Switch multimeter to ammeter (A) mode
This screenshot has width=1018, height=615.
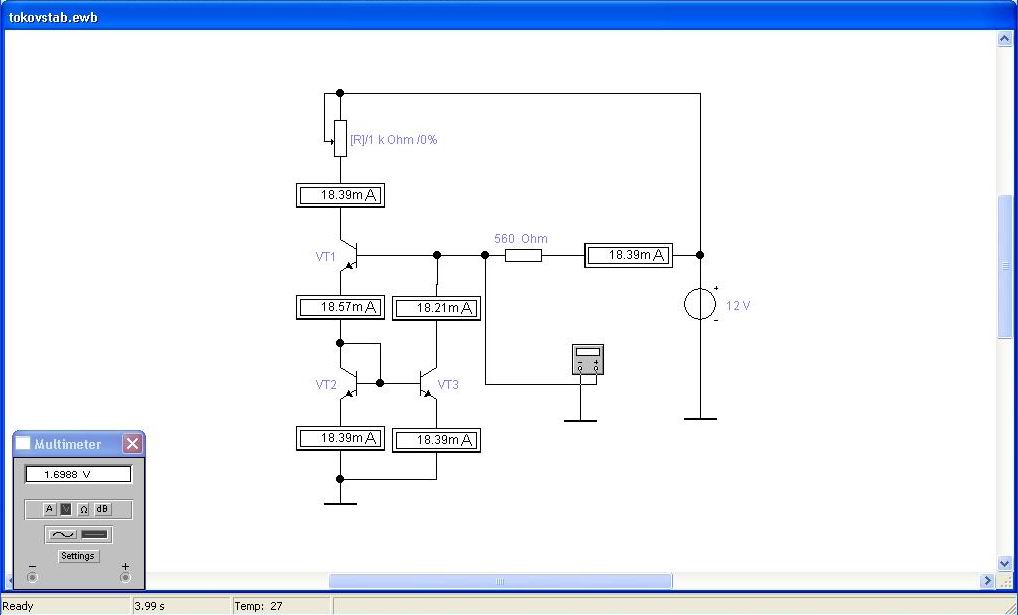pos(49,509)
